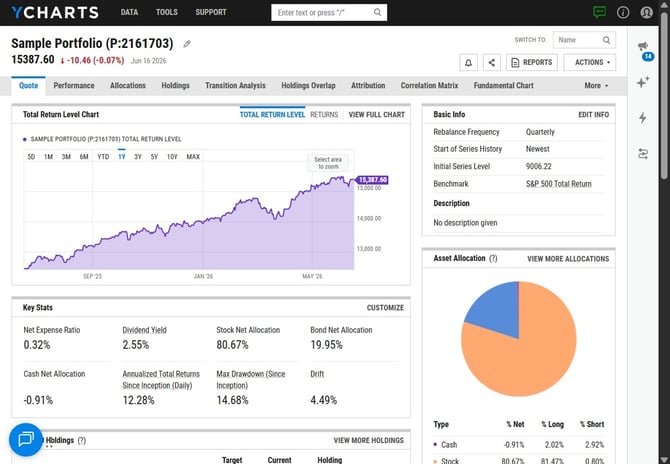Image resolution: width=670 pixels, height=464 pixels.
Task: Click Customize in Key Stats
Action: (385, 308)
